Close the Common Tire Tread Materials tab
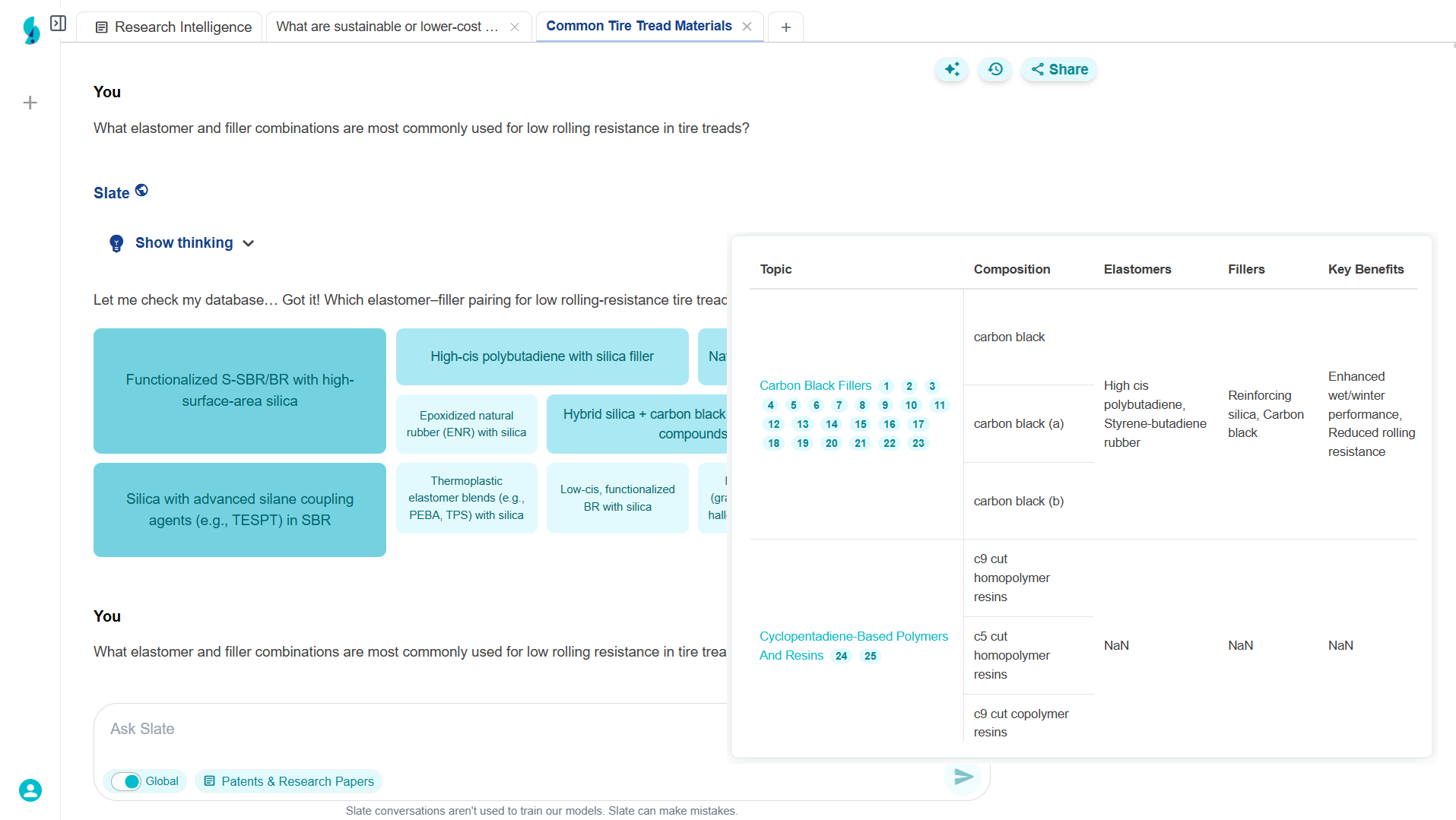Image resolution: width=1456 pixels, height=820 pixels. tap(747, 27)
